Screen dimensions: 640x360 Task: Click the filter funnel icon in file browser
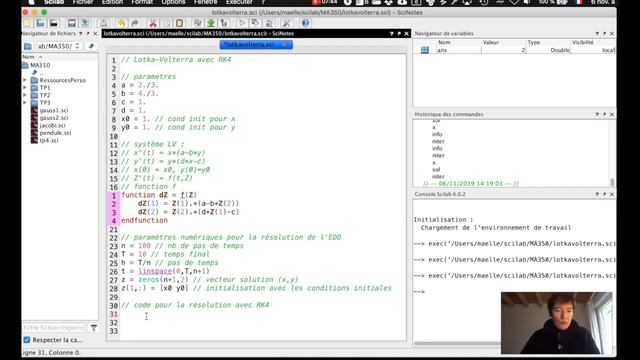(93, 328)
